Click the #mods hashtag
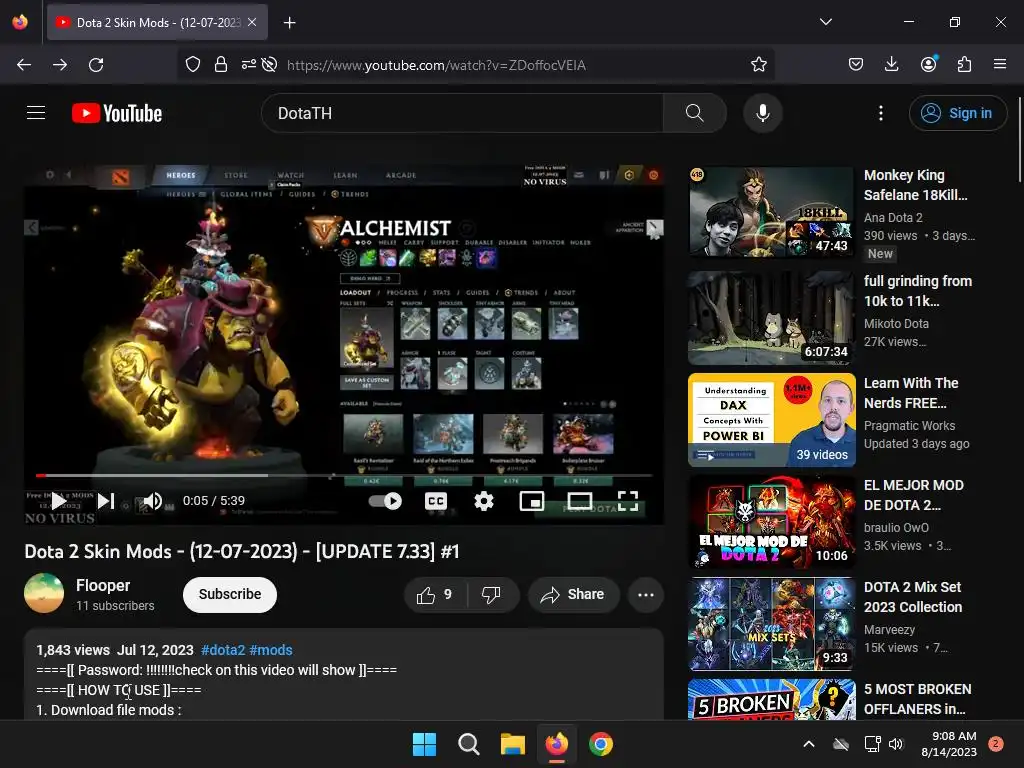1024x768 pixels. [271, 650]
